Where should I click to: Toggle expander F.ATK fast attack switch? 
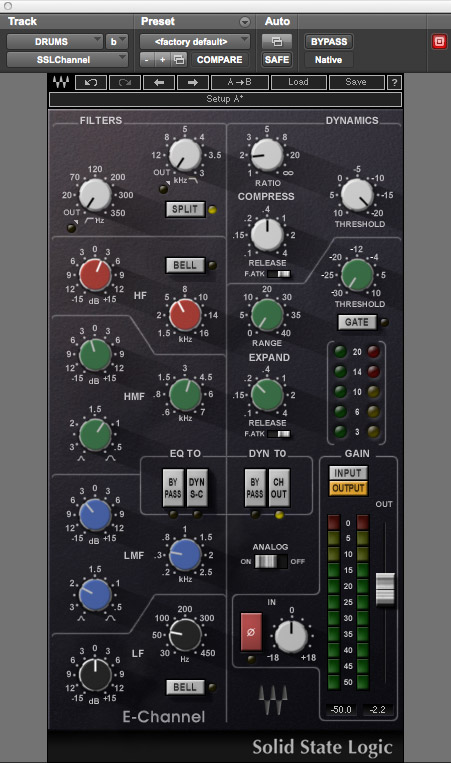point(279,434)
